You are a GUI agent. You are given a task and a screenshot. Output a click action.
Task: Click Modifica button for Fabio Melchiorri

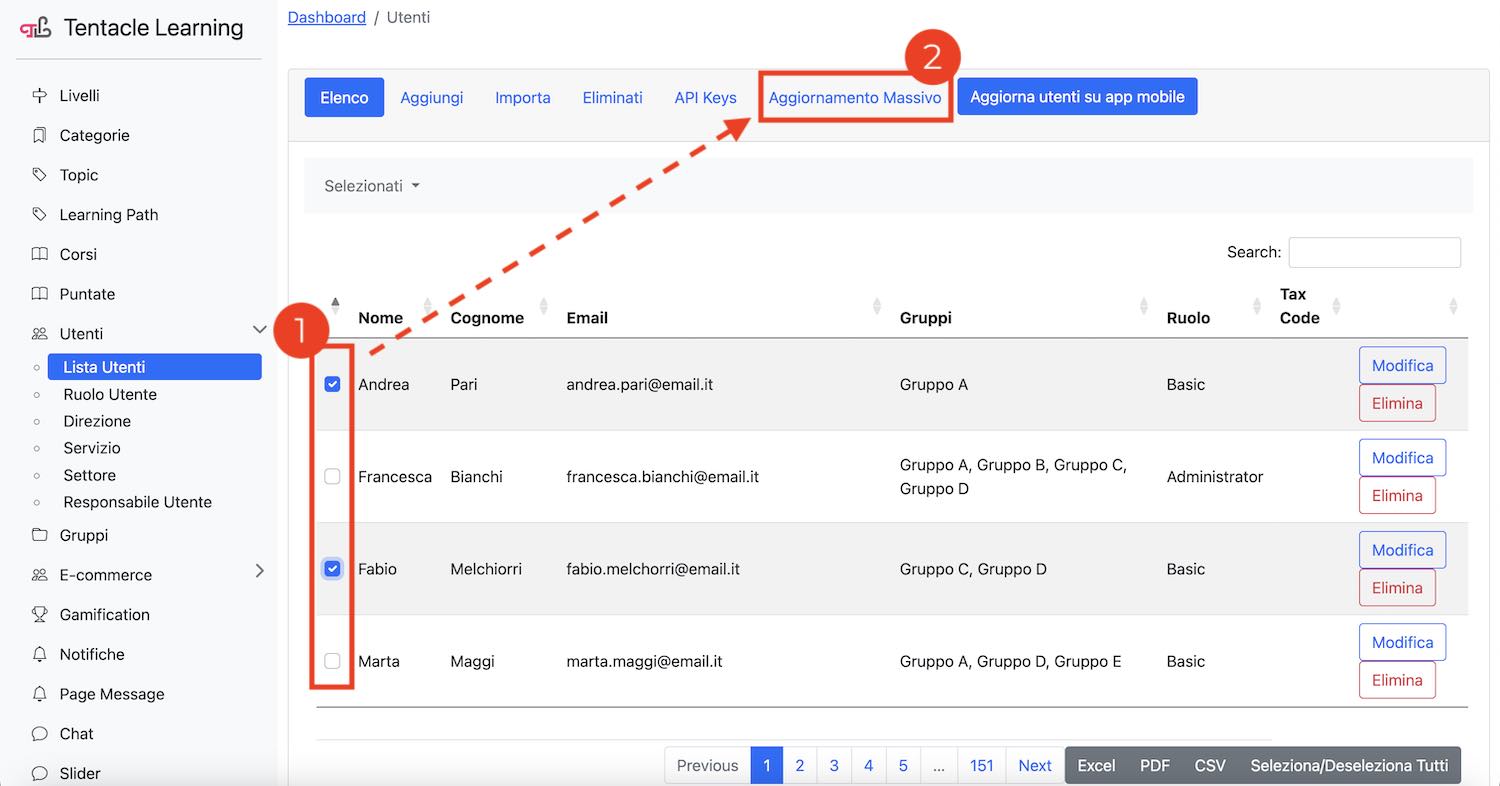(x=1402, y=550)
